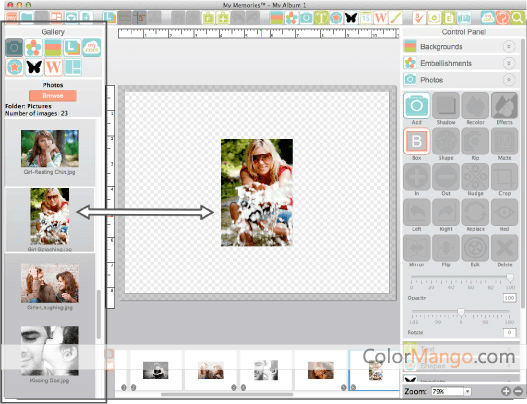Collapse the Photos section

(x=509, y=80)
